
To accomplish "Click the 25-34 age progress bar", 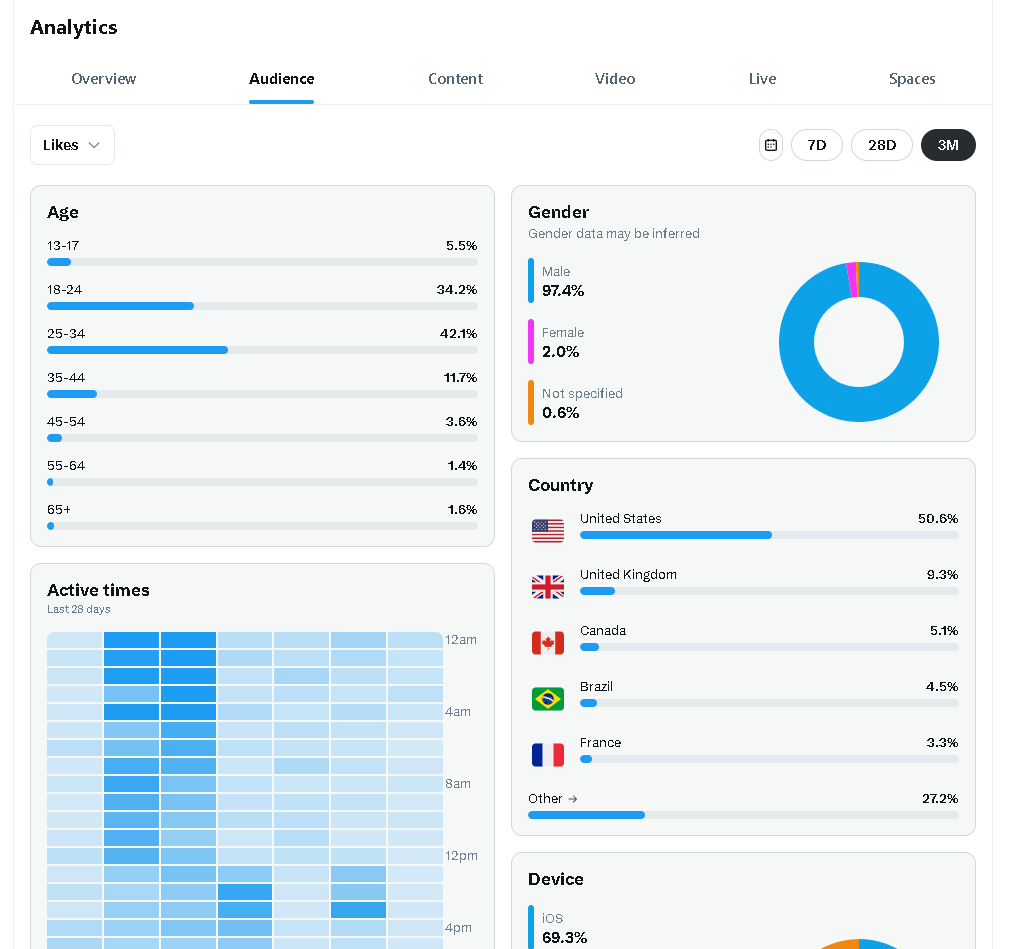I will click(262, 350).
